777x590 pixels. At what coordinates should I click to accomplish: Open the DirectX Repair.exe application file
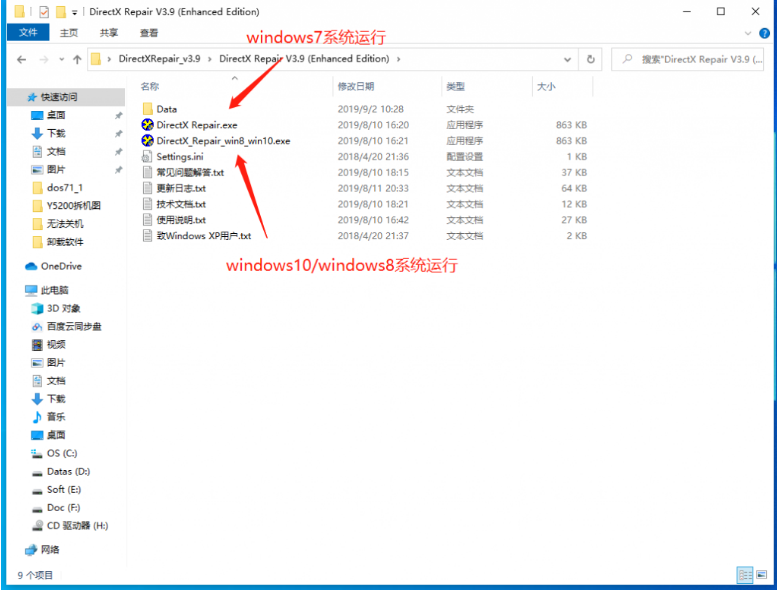tap(196, 125)
